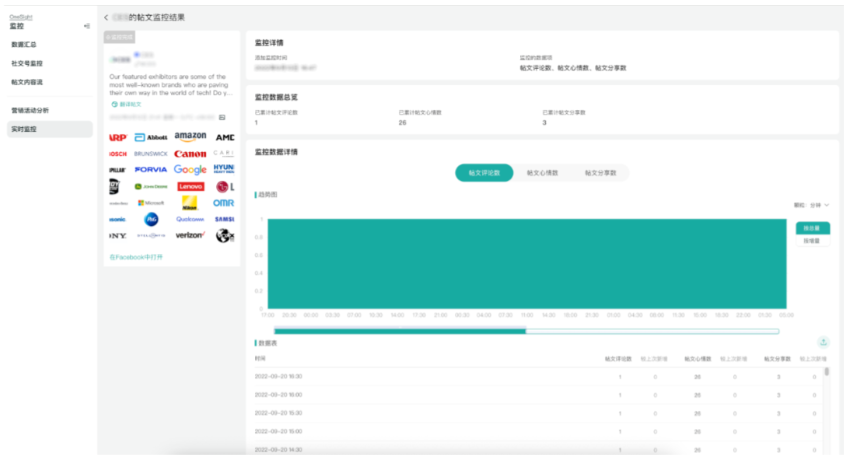Click the 监控数据详情 heading
845x462 pixels.
tap(276, 152)
